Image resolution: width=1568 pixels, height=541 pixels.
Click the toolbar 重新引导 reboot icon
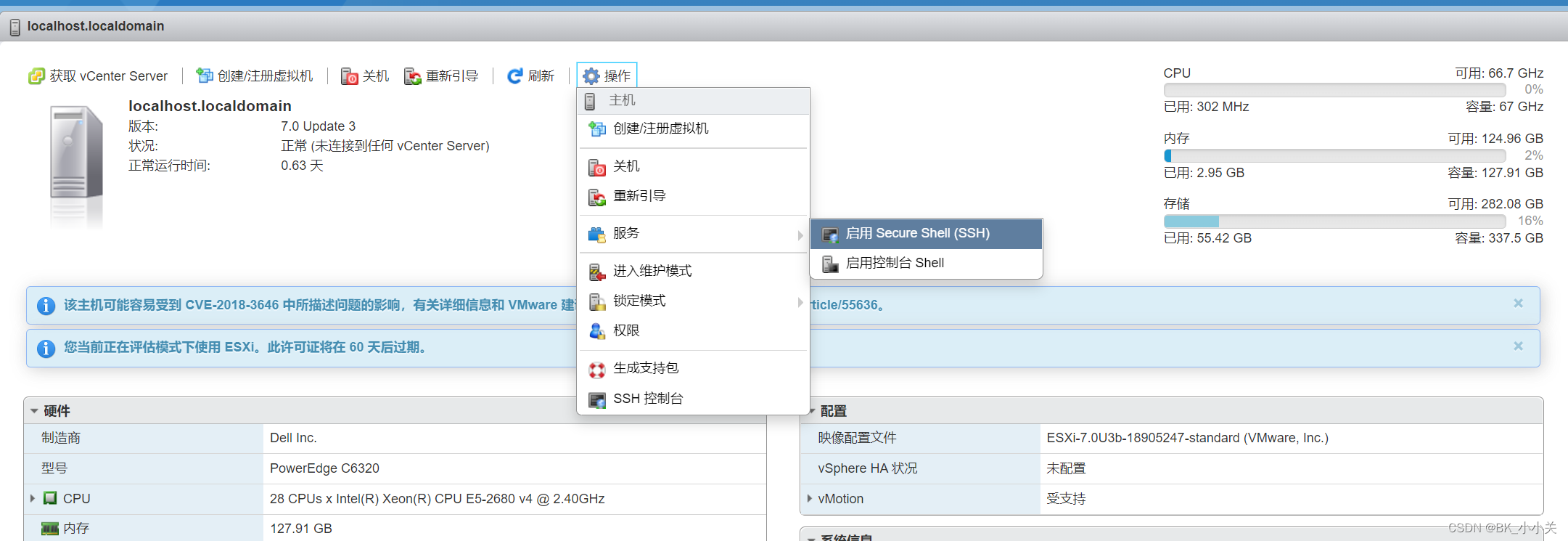(413, 76)
